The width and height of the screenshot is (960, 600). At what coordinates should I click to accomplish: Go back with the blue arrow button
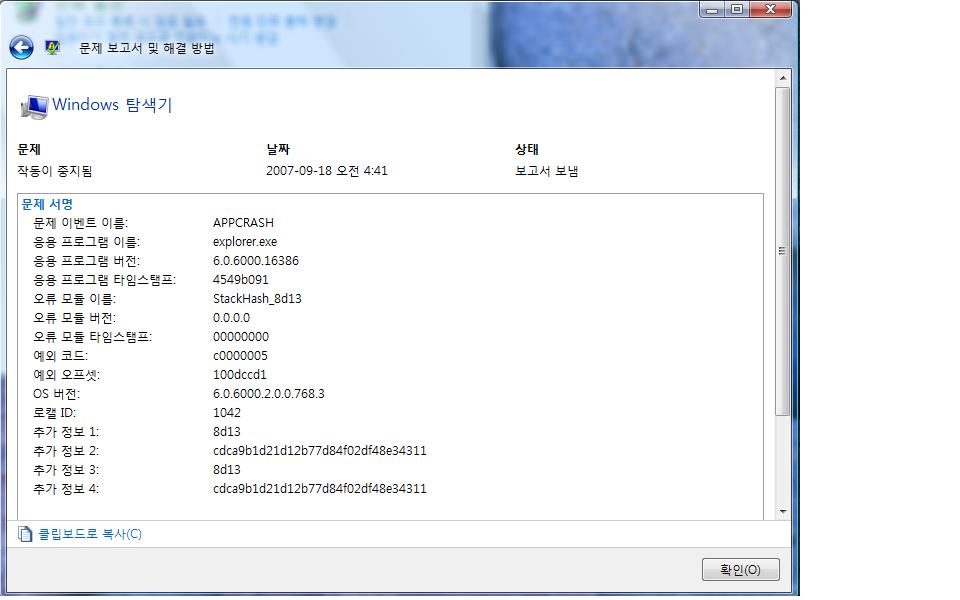(x=21, y=48)
